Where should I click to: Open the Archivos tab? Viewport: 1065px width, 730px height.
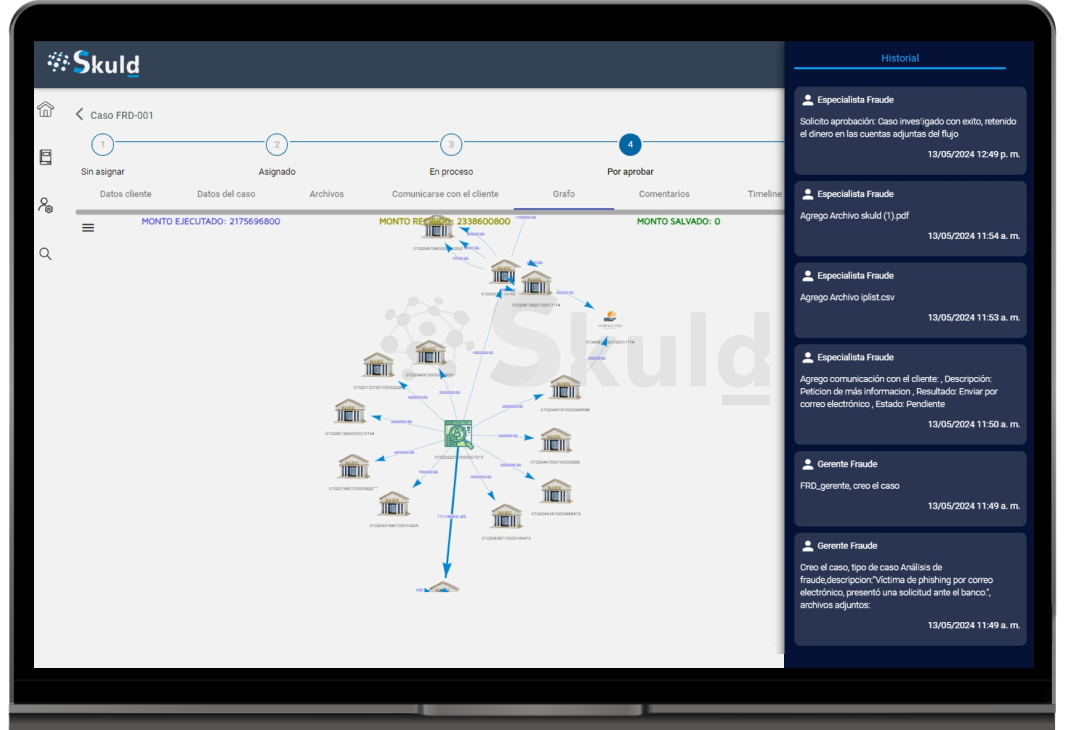326,194
